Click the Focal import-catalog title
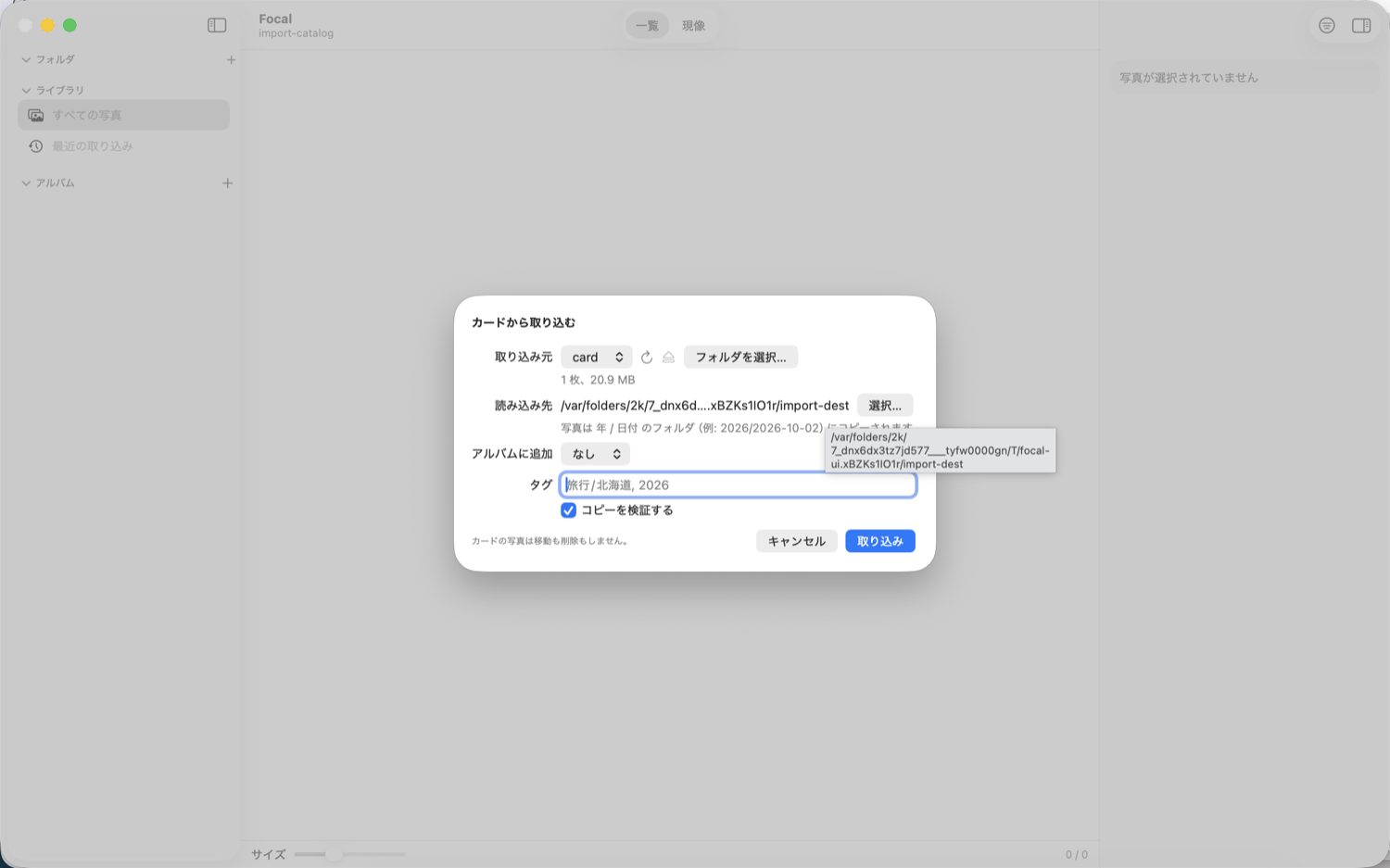Viewport: 1390px width, 868px height. pyautogui.click(x=296, y=26)
